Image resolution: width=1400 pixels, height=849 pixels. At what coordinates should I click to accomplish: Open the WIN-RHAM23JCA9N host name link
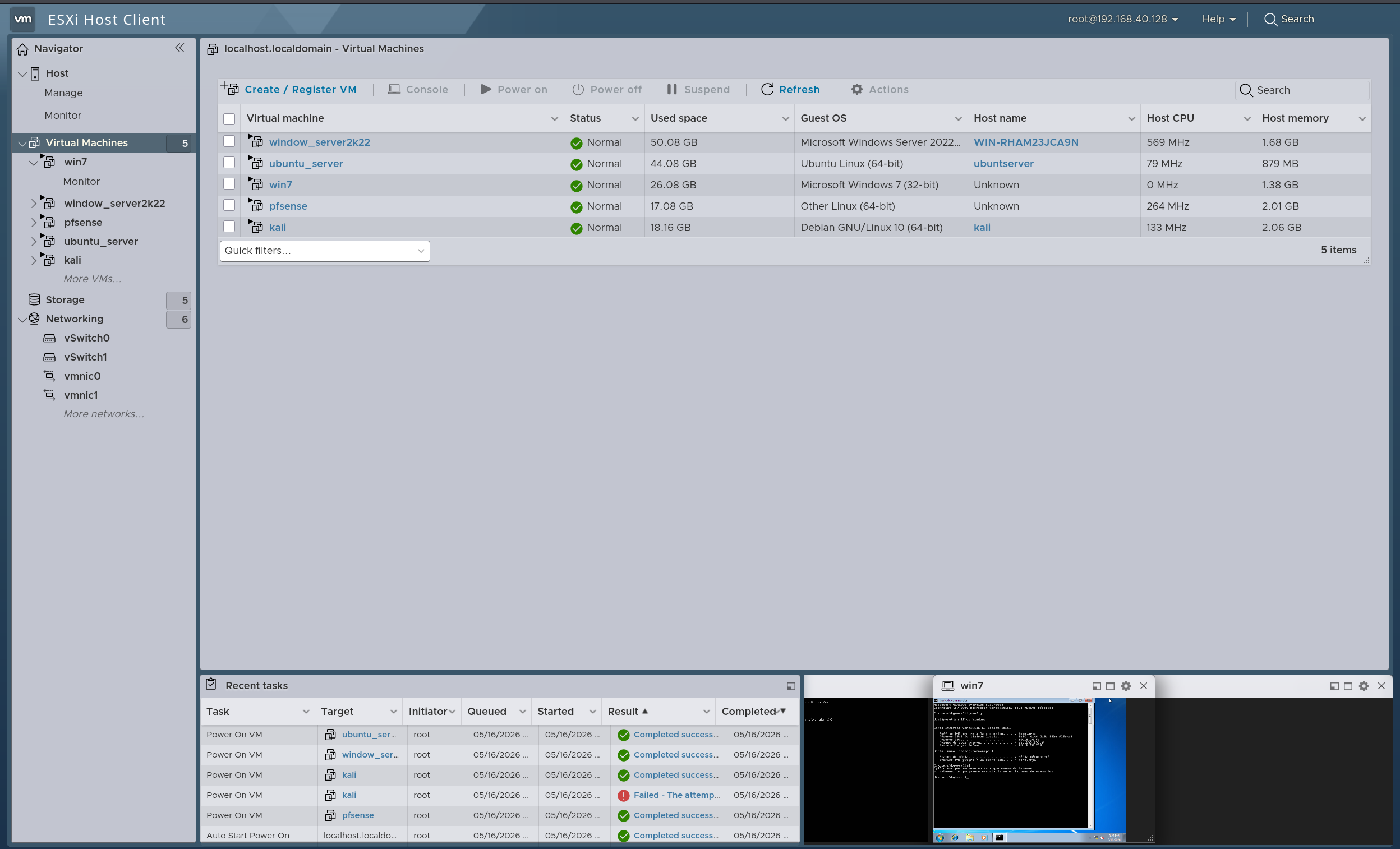(x=1025, y=142)
